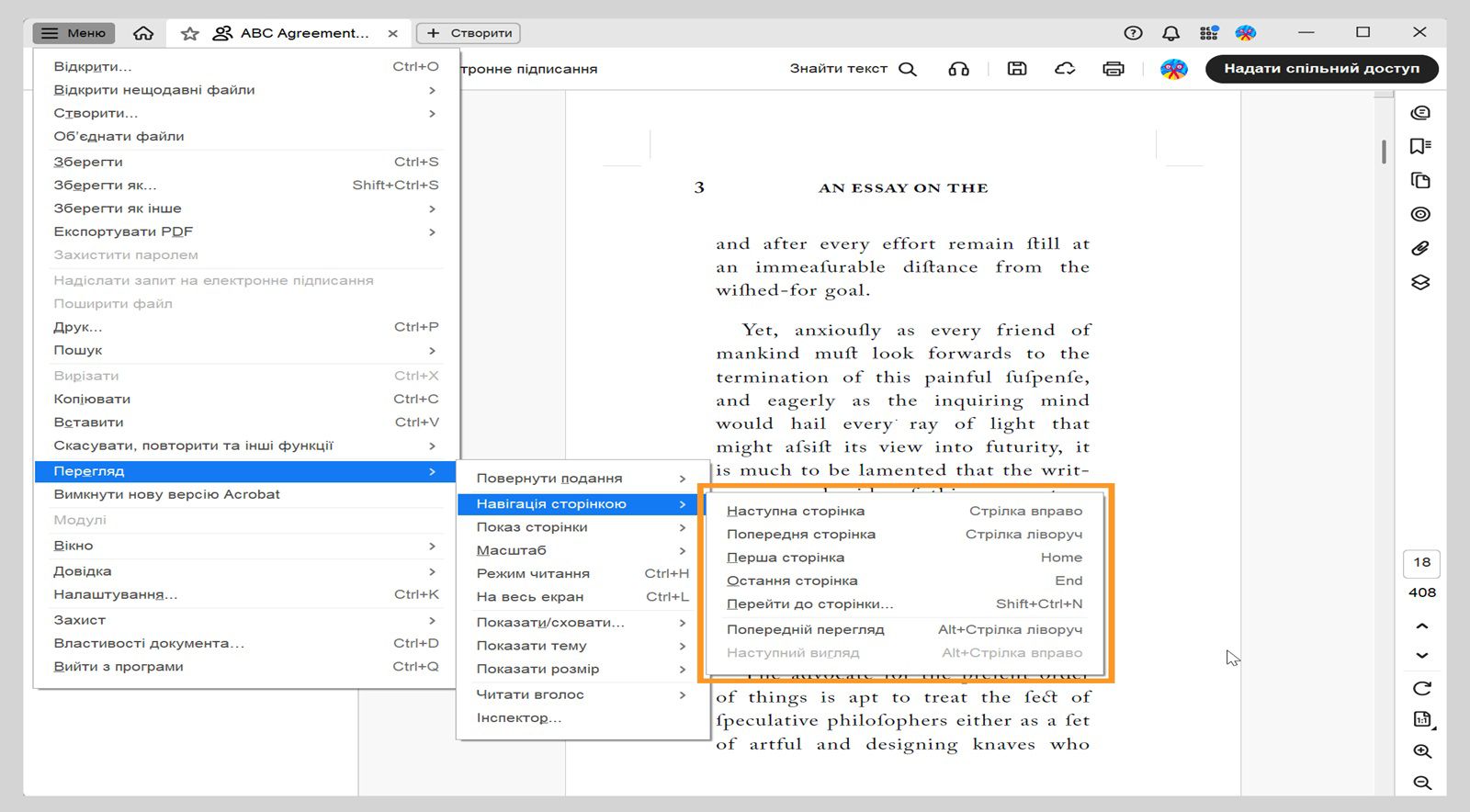Expand the Зберегти як інше submenu
Viewport: 1470px width, 812px height.
245,209
